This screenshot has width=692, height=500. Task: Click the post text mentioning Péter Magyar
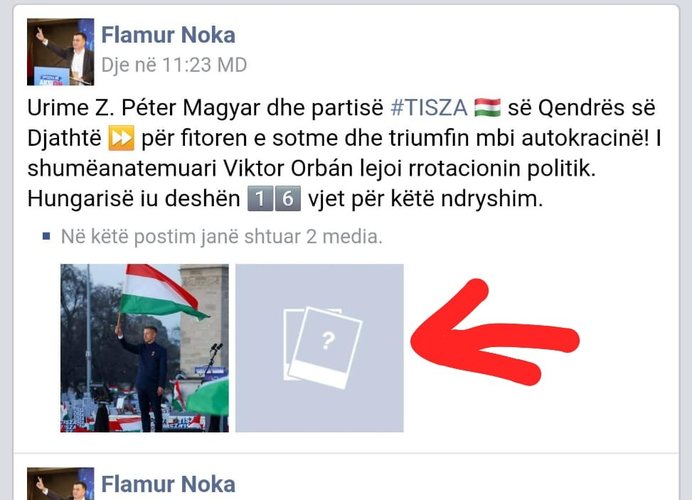click(x=344, y=153)
